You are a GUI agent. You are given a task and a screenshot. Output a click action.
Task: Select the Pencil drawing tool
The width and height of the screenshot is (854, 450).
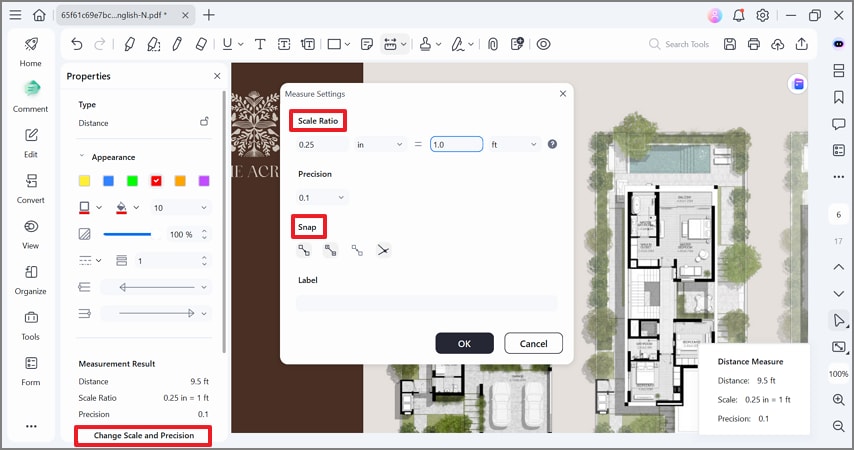click(177, 44)
